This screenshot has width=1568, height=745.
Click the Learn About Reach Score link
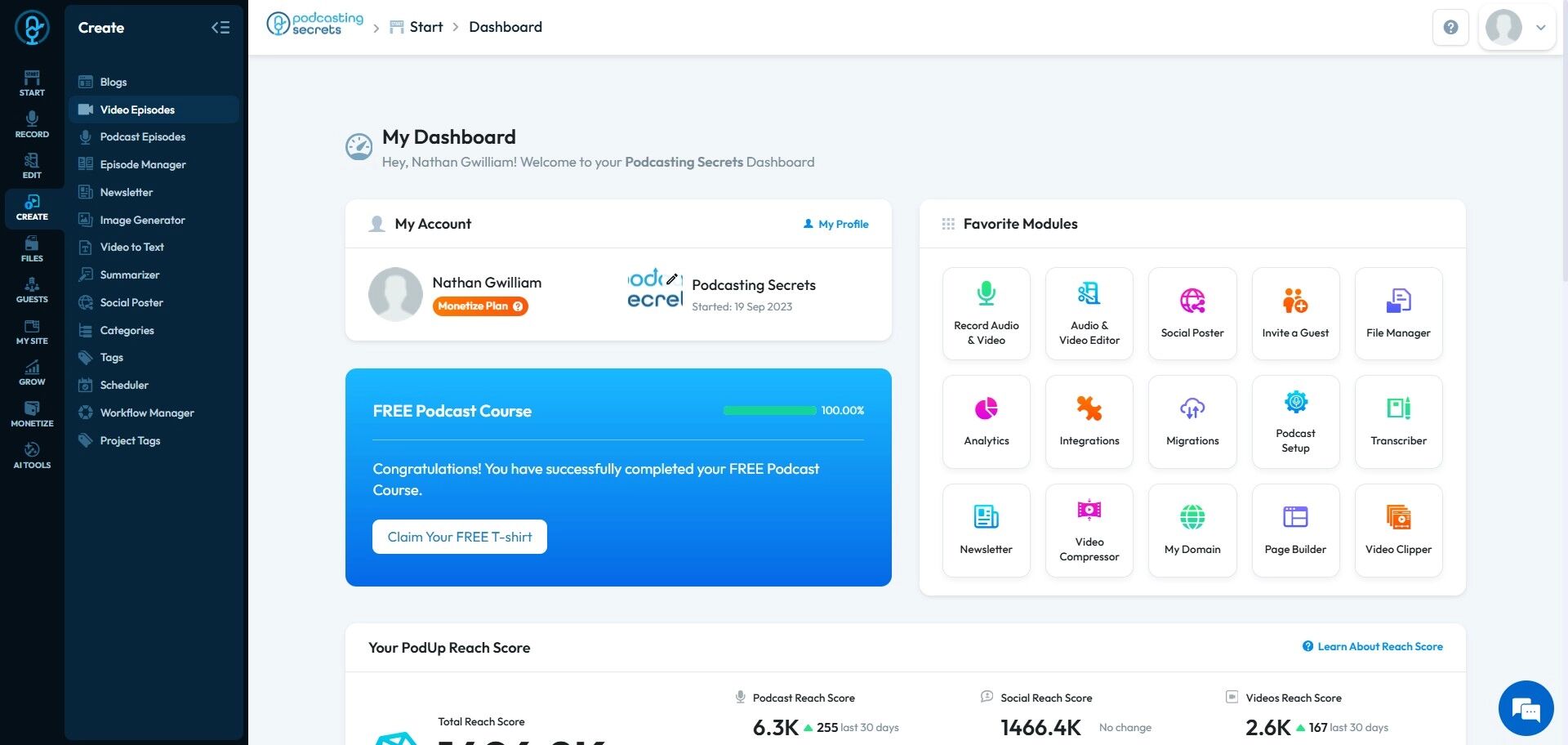pos(1373,646)
